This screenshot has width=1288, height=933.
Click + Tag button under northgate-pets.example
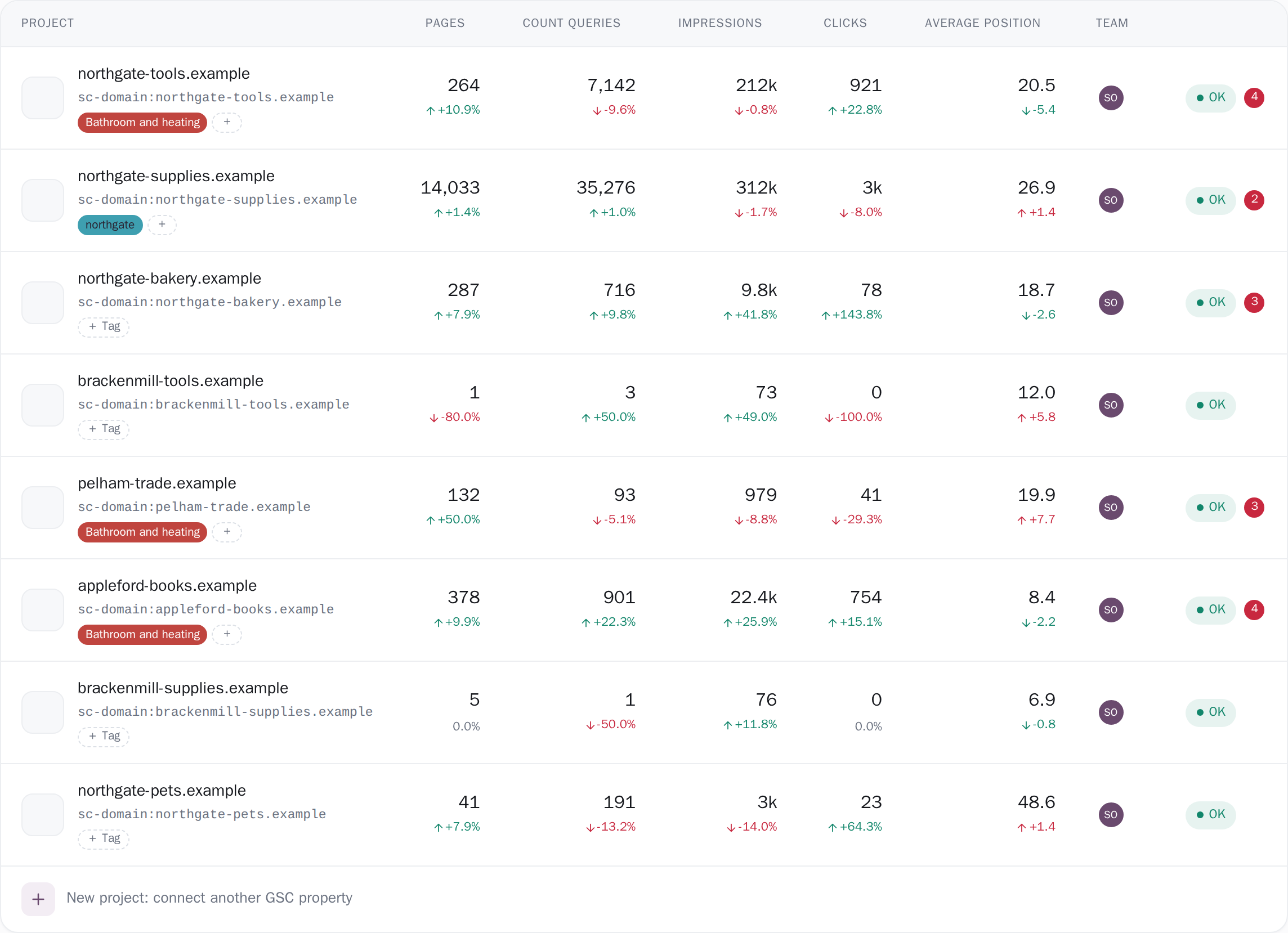[x=104, y=838]
